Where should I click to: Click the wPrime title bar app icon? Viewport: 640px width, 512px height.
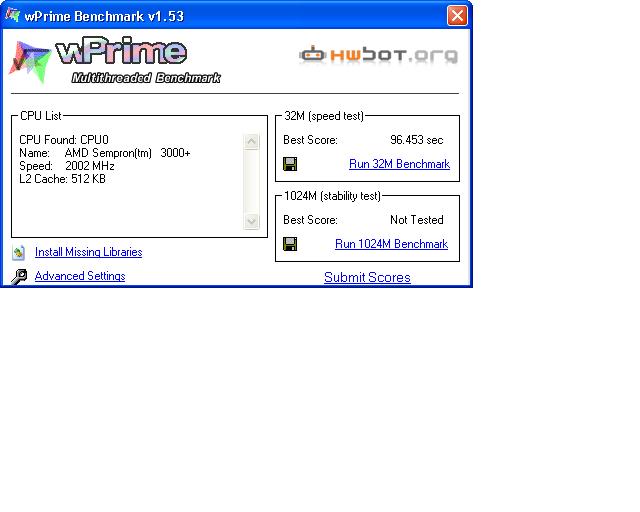[x=13, y=15]
